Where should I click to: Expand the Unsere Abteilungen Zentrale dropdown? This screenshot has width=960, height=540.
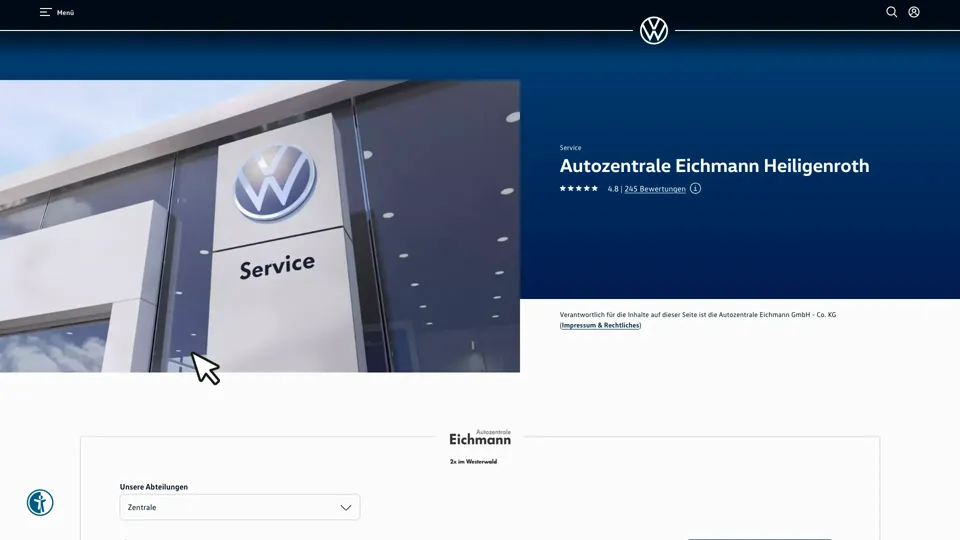[x=239, y=508]
